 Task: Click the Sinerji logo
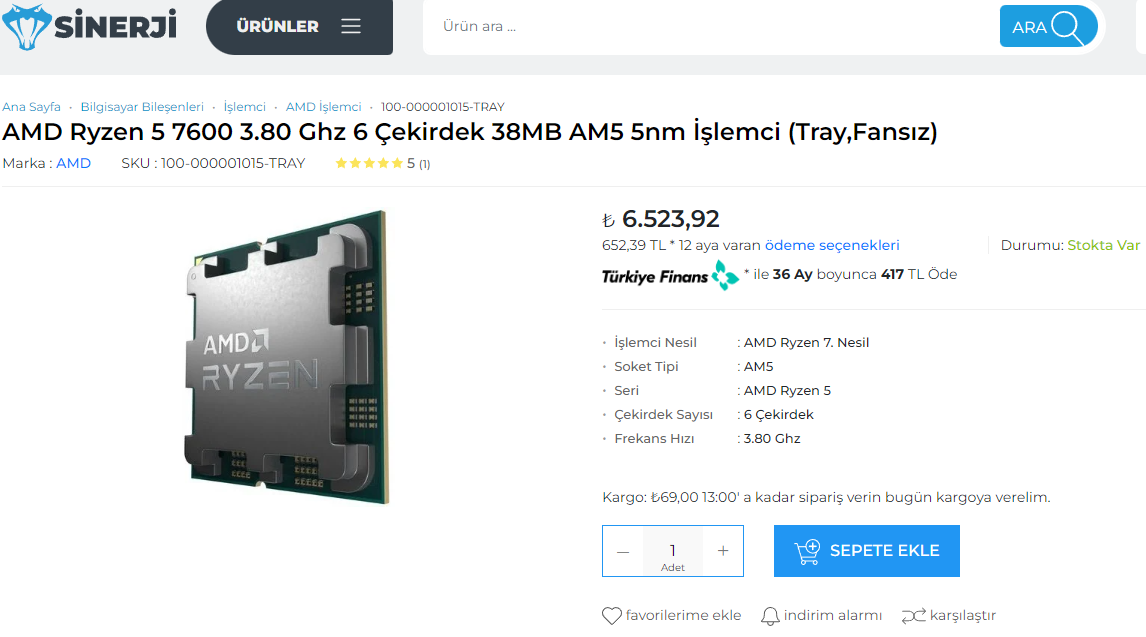[90, 26]
